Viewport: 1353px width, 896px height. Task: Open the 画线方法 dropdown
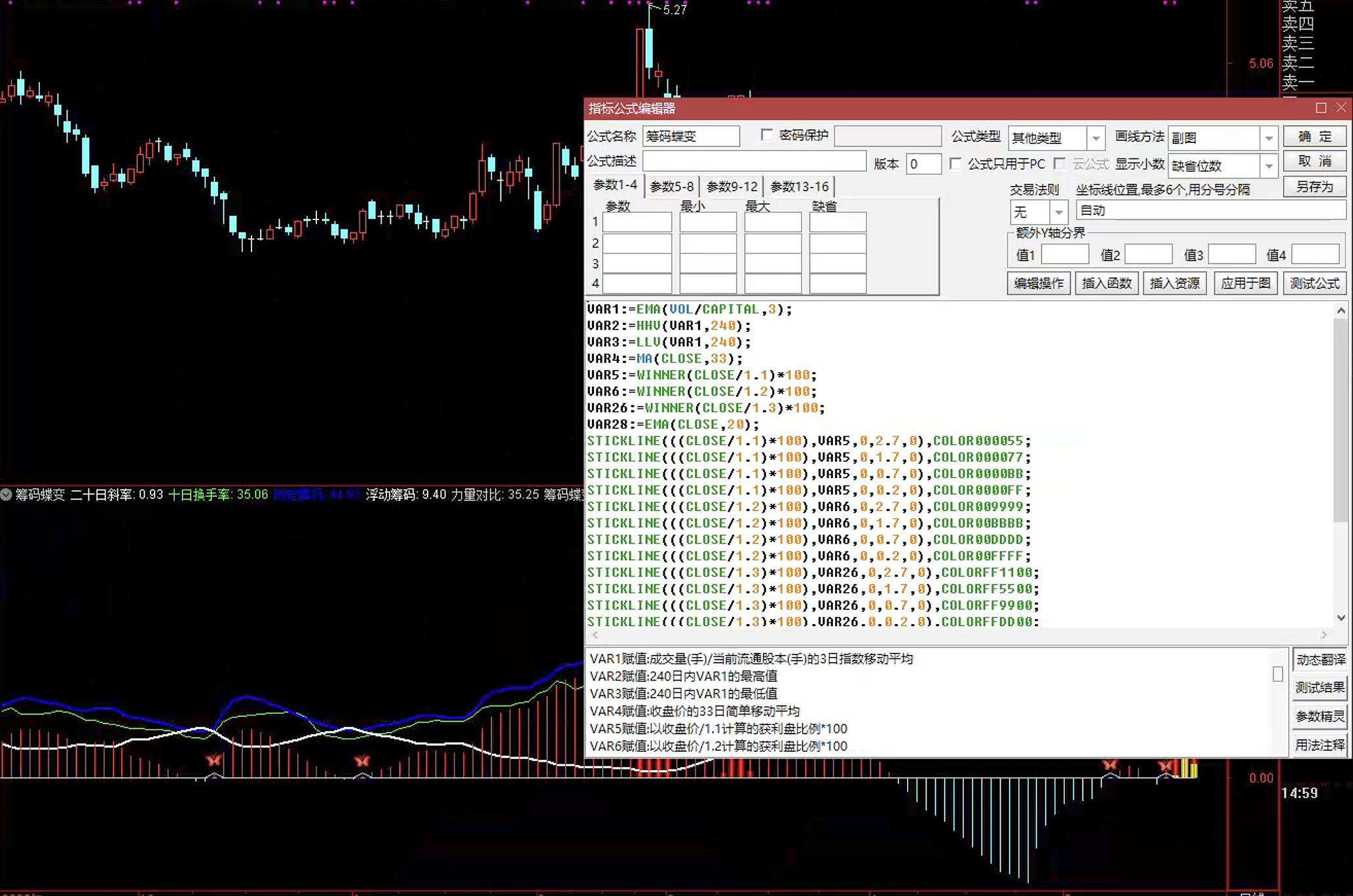pyautogui.click(x=1269, y=138)
